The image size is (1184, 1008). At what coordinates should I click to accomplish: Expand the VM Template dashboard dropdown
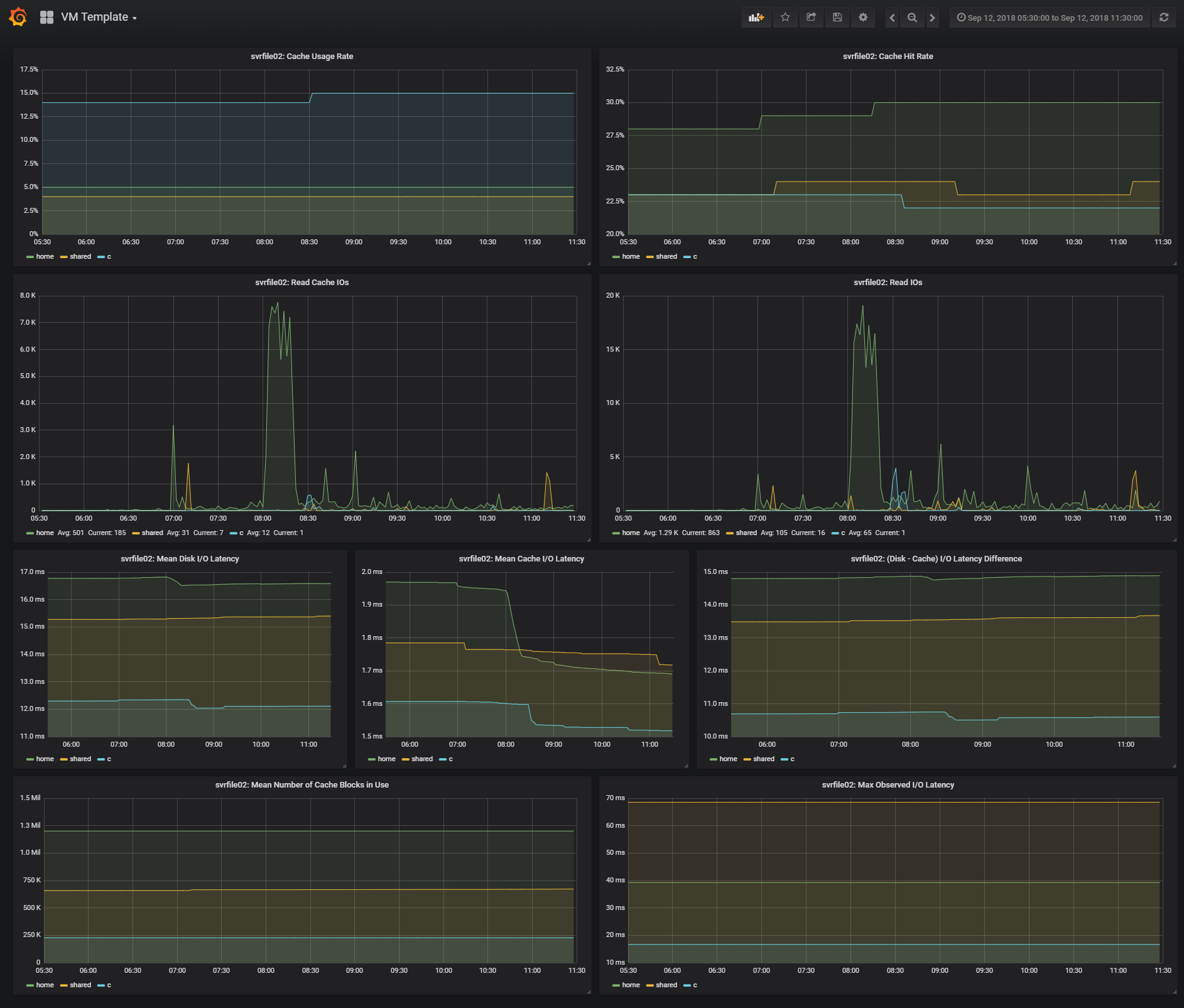pos(99,18)
